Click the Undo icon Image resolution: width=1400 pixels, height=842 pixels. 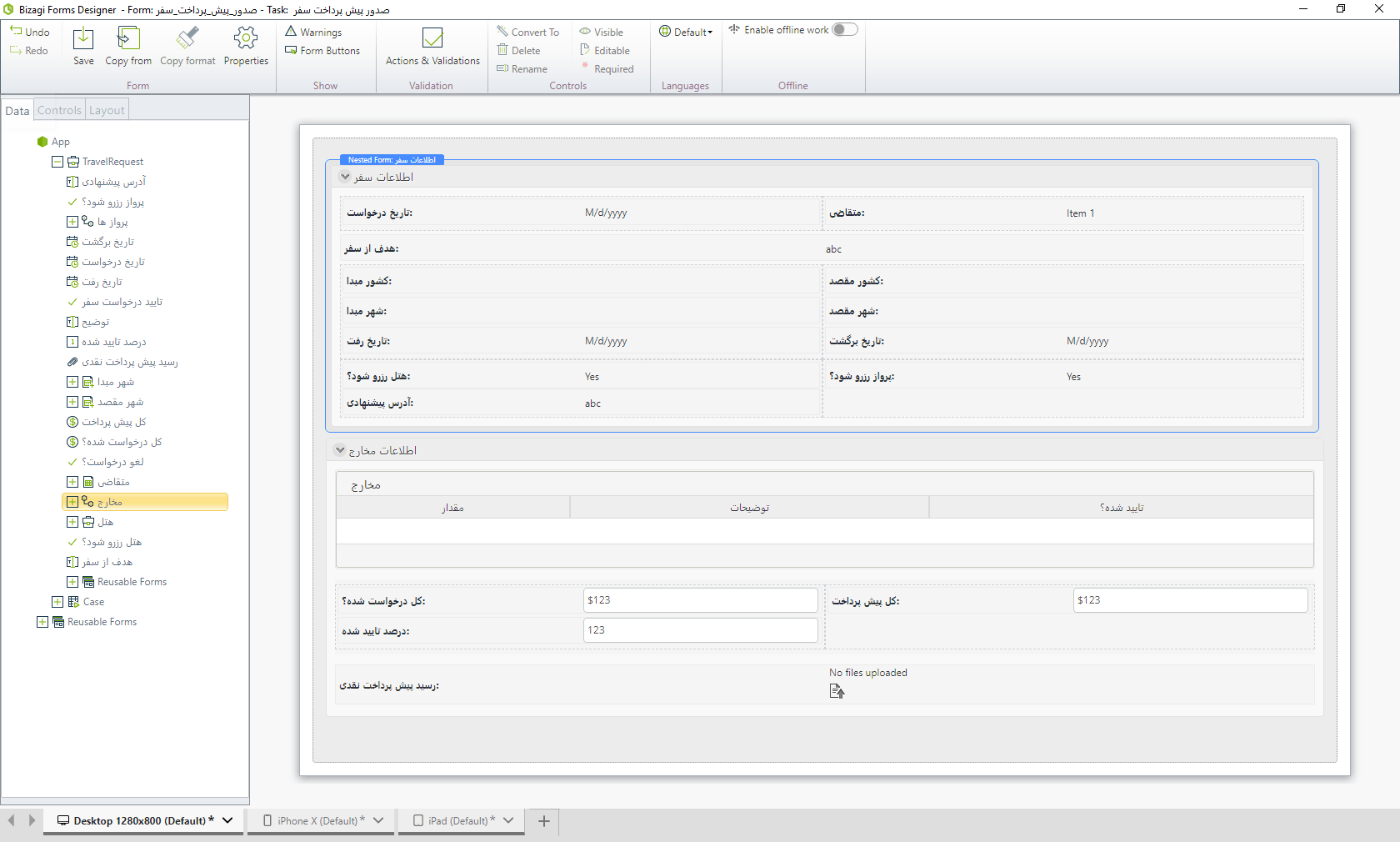16,32
